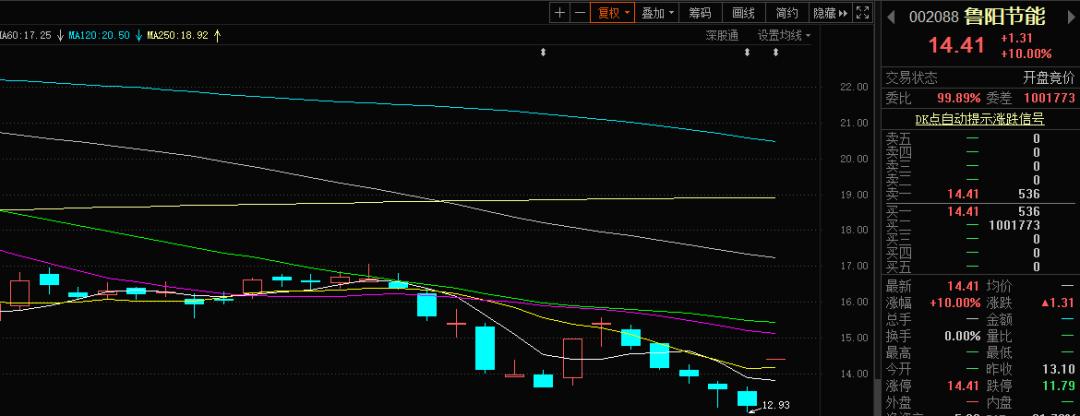Open the 深股通 link
The image size is (1080, 416).
point(722,35)
